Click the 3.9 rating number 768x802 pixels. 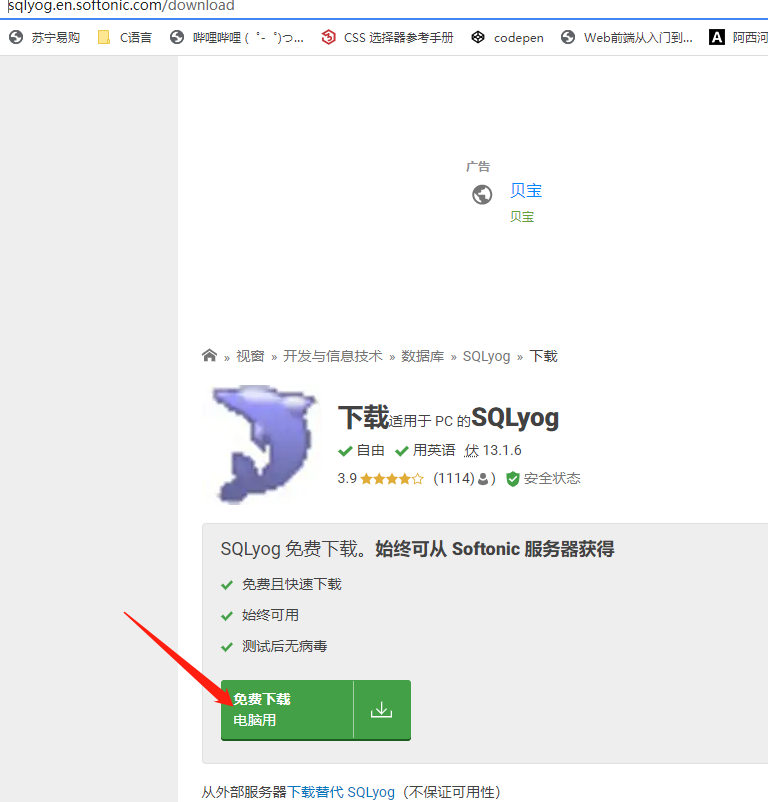pyautogui.click(x=347, y=478)
